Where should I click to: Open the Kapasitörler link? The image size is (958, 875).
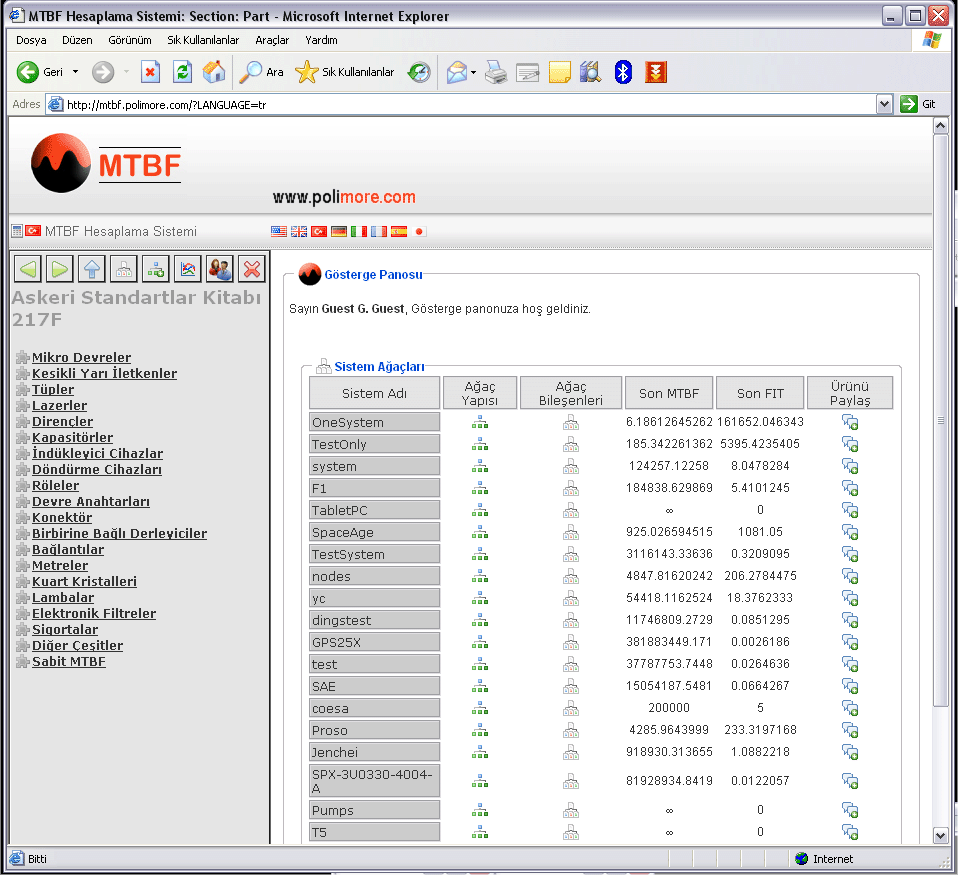[72, 438]
